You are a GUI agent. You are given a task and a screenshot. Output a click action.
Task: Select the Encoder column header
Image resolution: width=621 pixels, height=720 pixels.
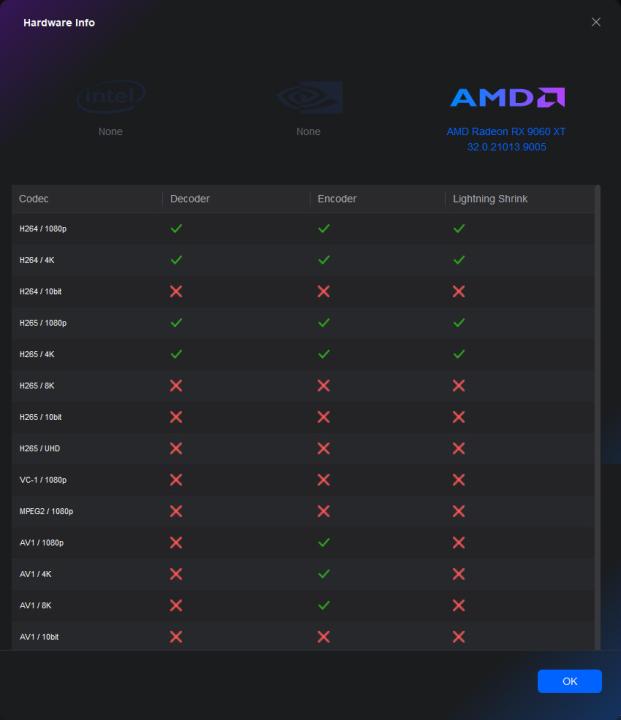coord(337,199)
